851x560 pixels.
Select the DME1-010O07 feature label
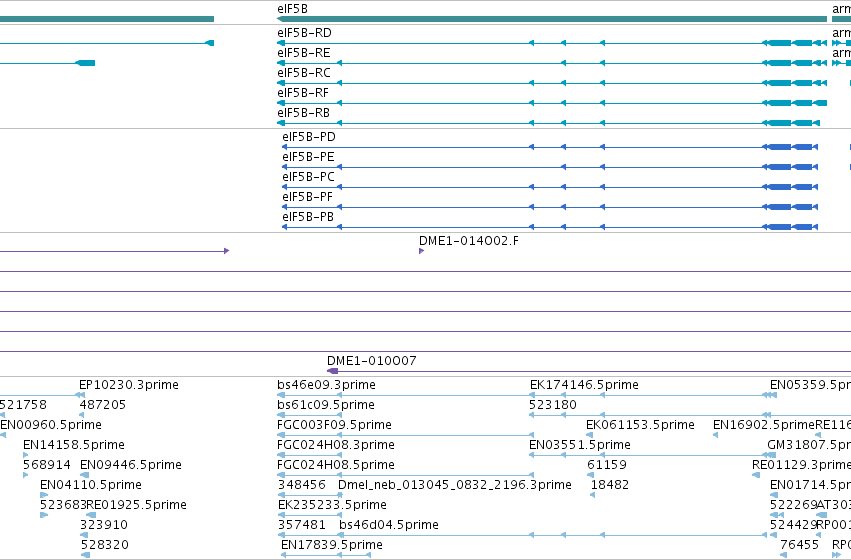(372, 361)
